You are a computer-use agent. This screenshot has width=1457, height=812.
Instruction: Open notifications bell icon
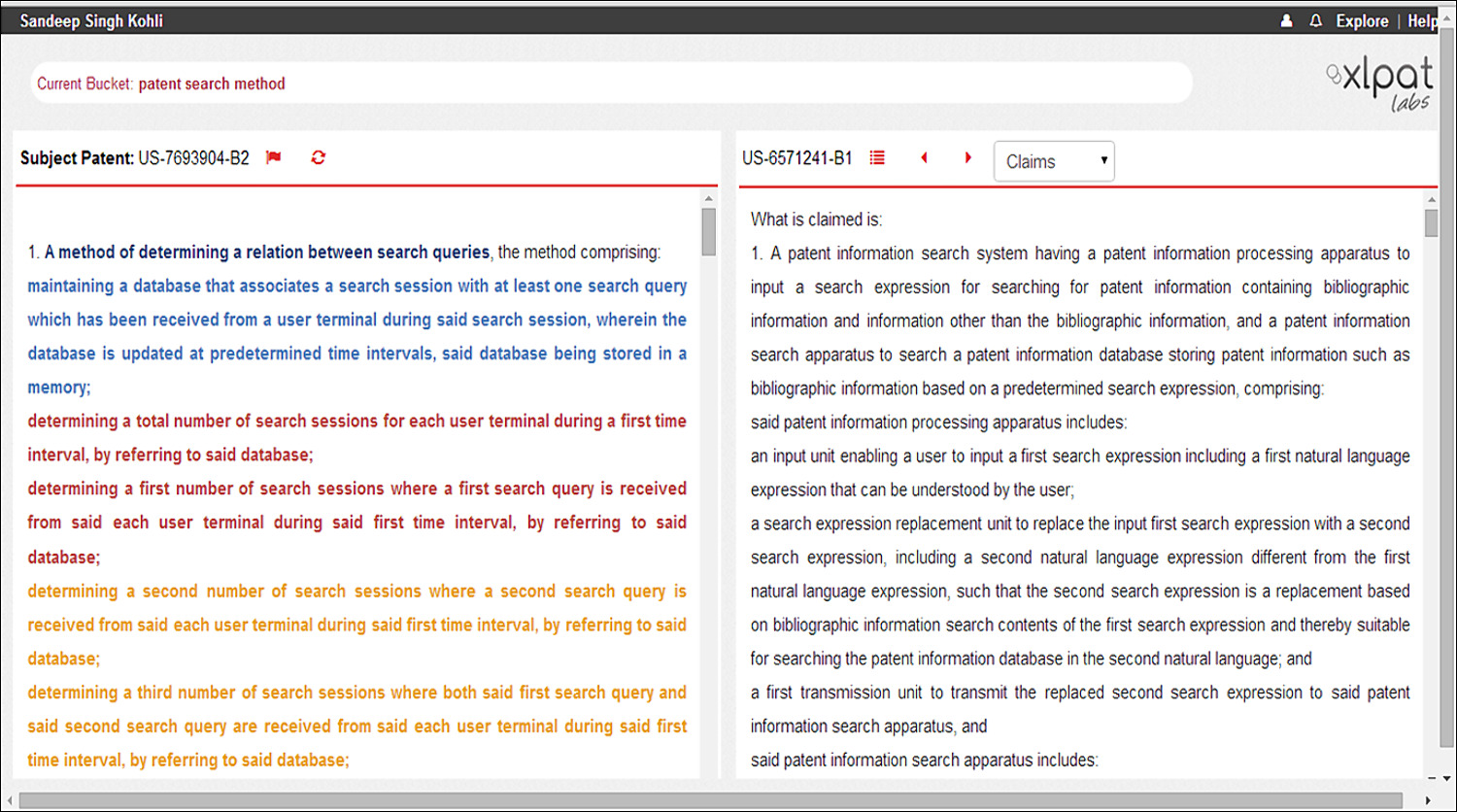1316,20
